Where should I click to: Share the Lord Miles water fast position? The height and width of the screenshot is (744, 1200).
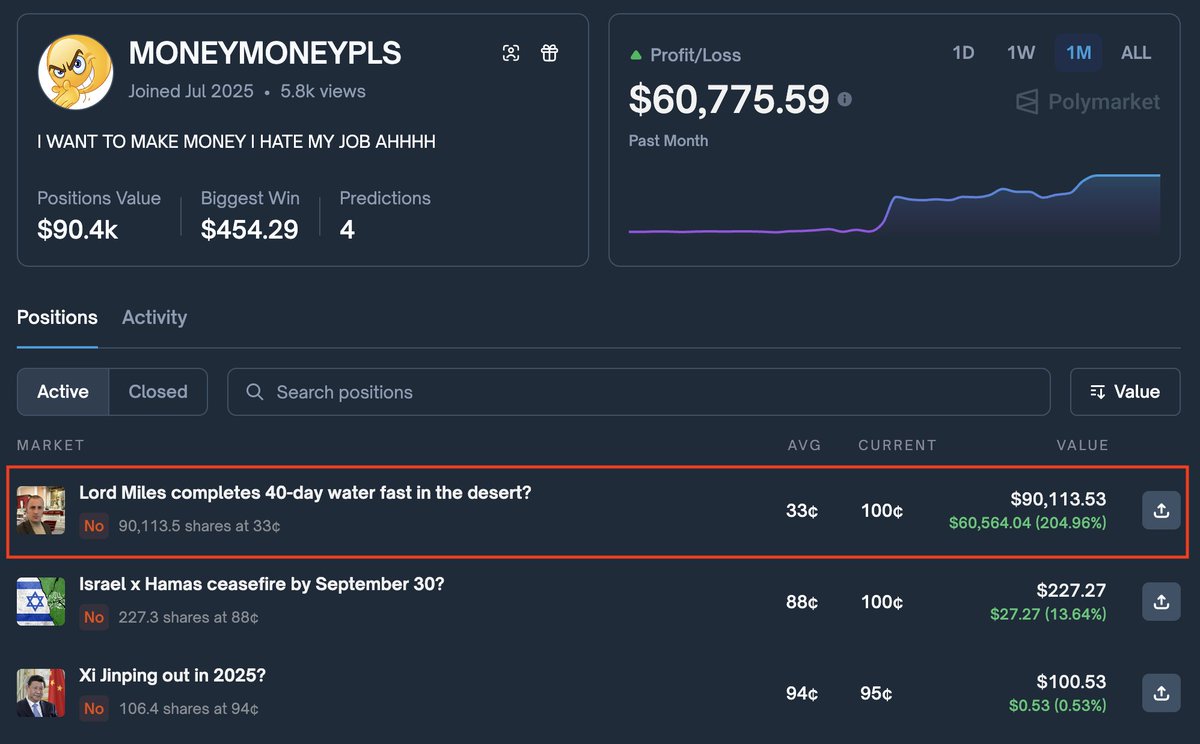(x=1161, y=510)
